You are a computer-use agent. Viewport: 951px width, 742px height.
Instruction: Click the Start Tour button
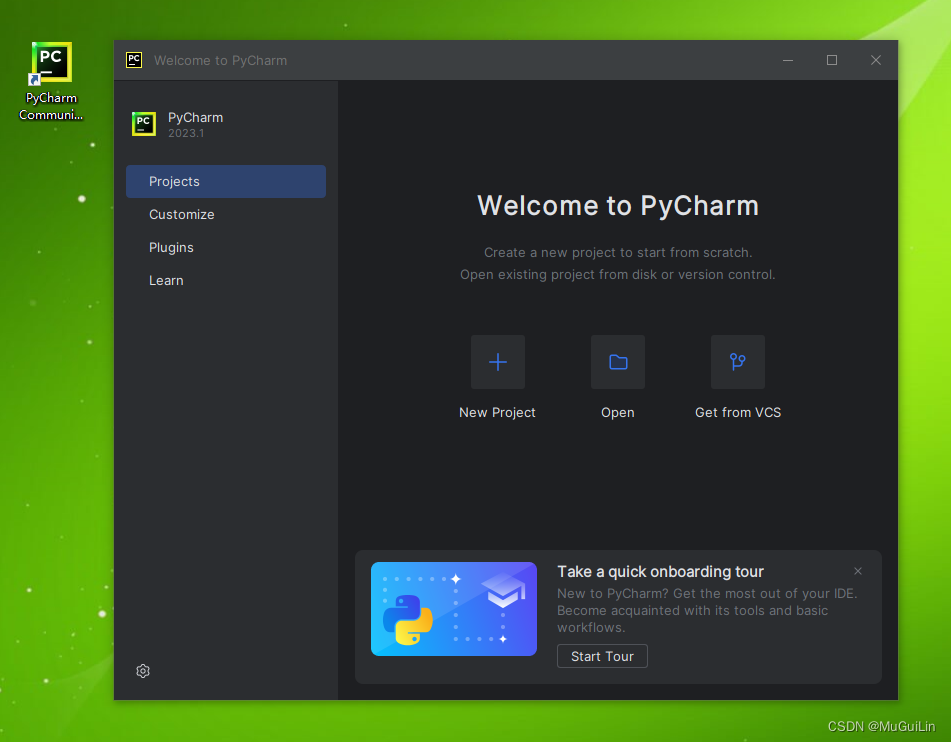tap(602, 656)
